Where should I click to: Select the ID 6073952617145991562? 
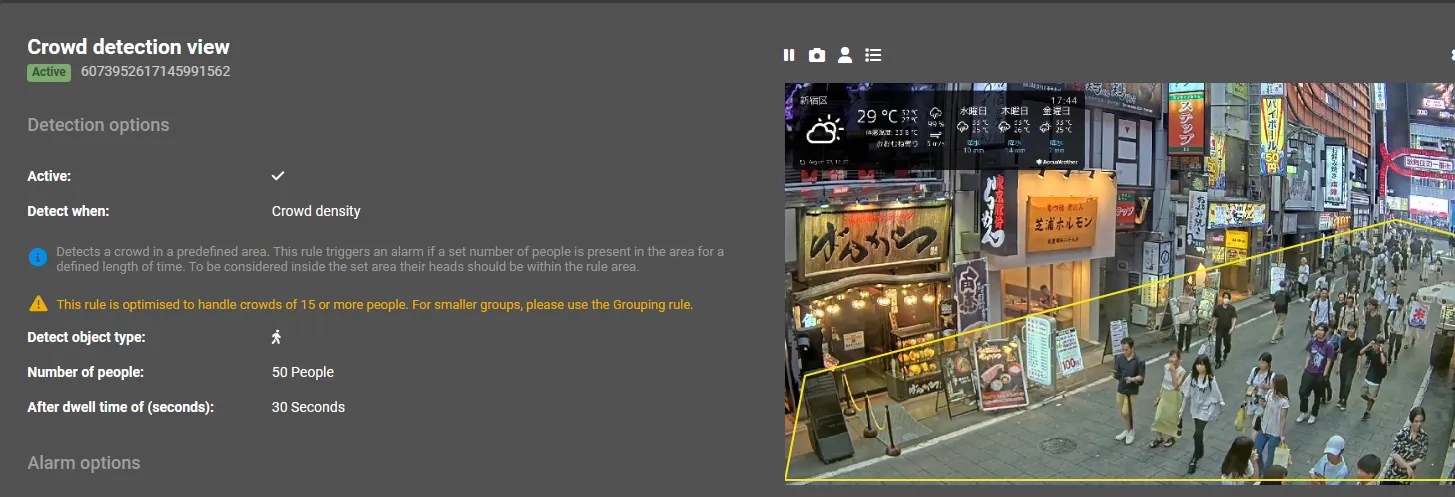tap(155, 72)
